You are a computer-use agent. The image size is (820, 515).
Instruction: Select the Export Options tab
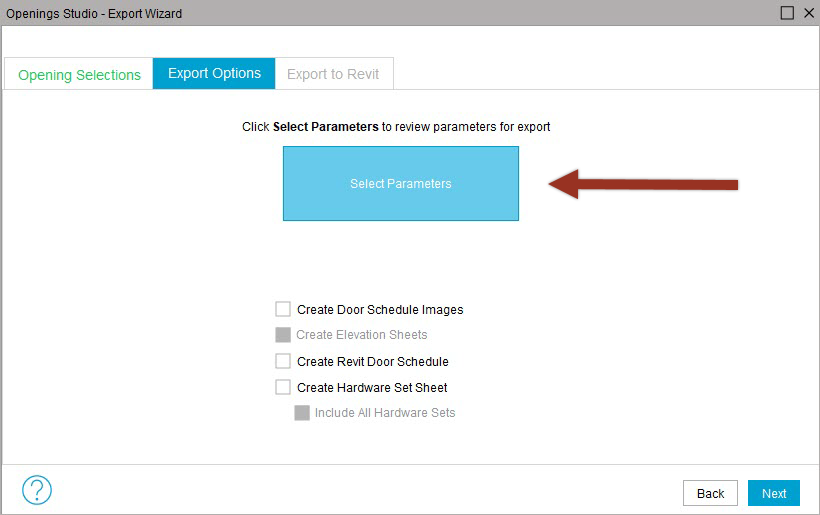[x=214, y=73]
